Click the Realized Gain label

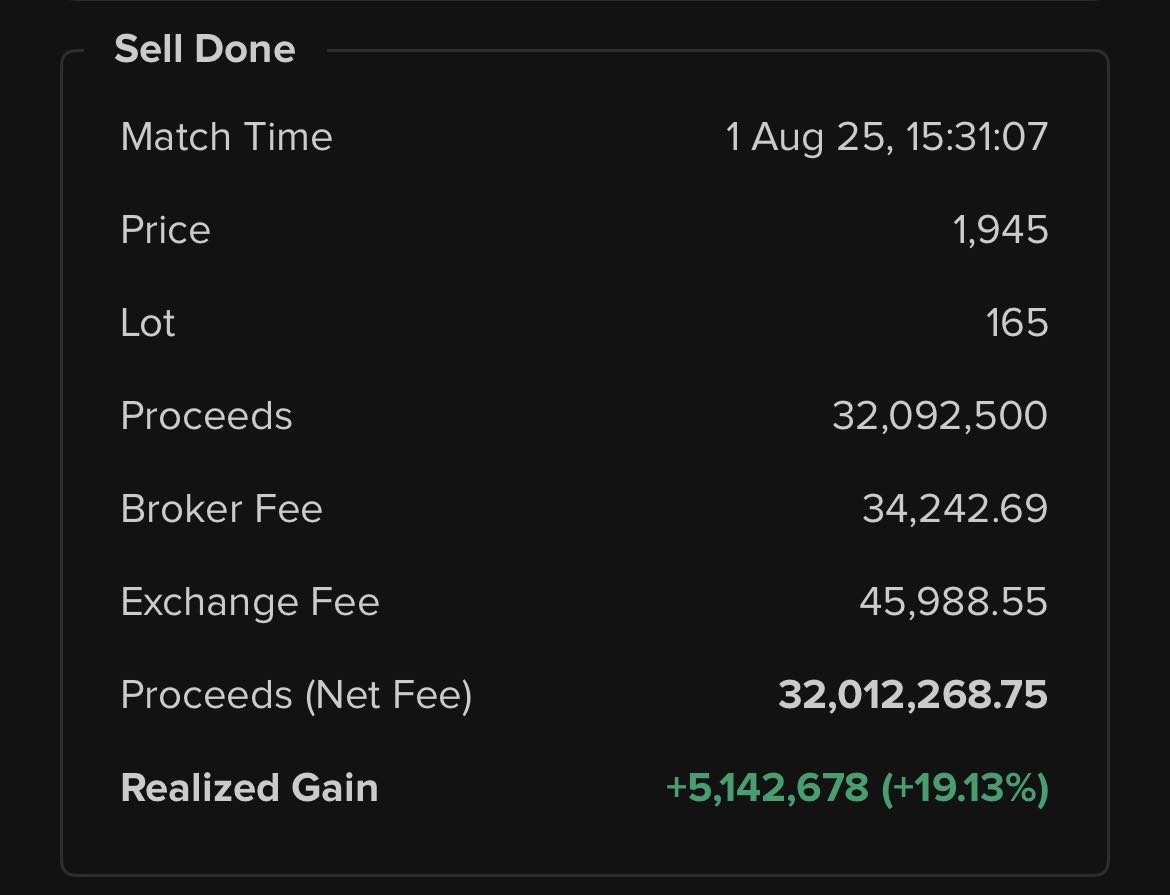tap(249, 788)
